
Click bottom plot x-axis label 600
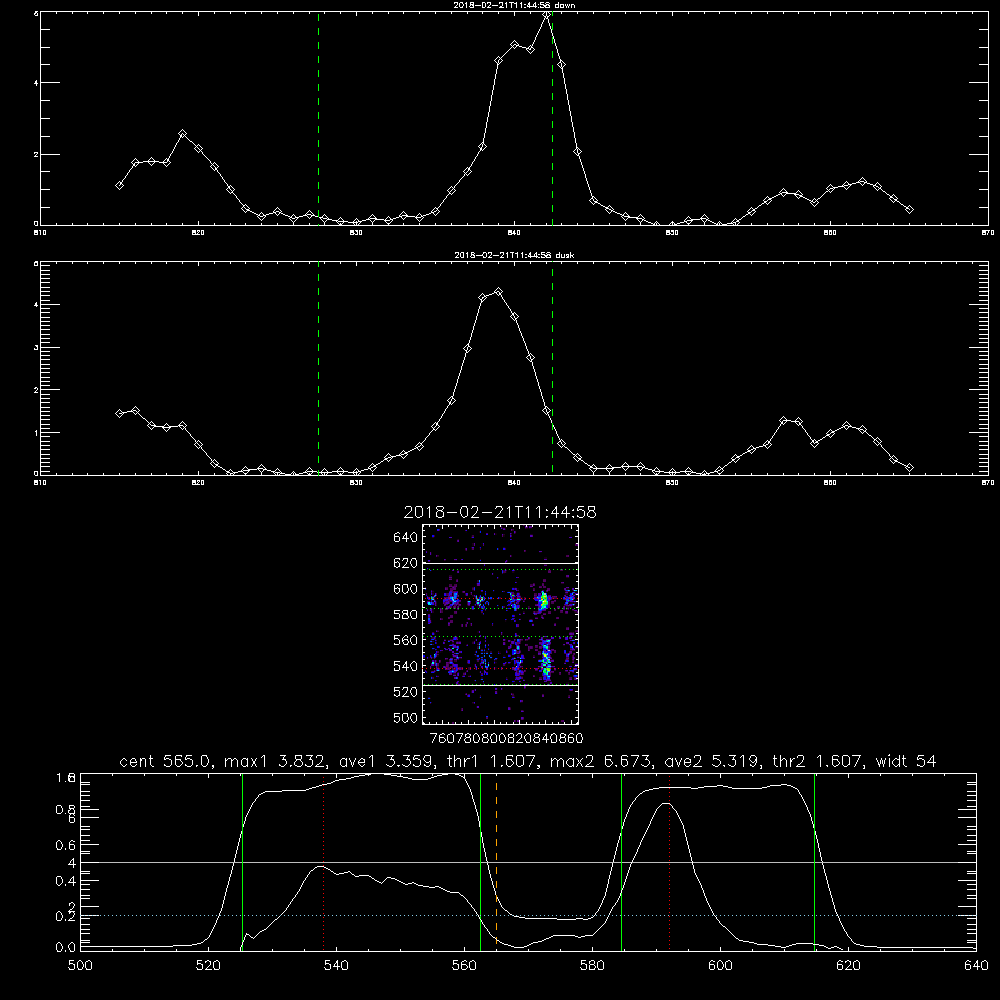click(x=721, y=966)
